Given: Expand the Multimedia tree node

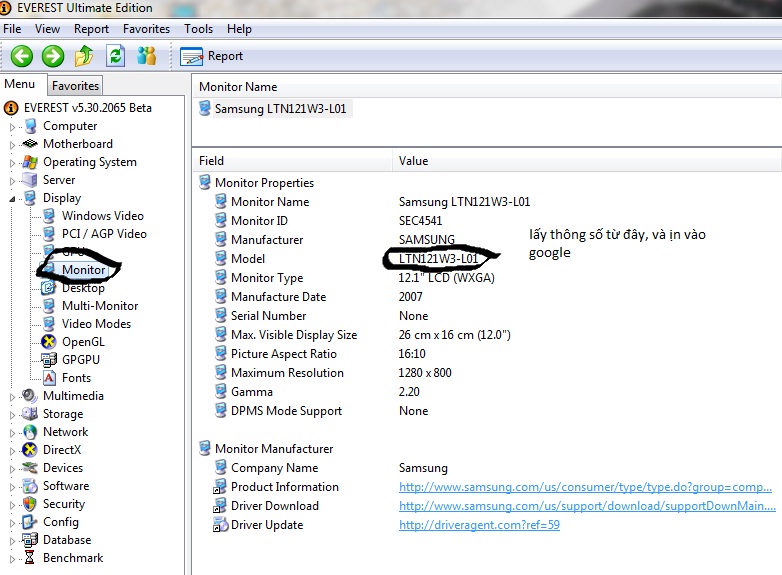Looking at the screenshot, I should click(x=13, y=397).
